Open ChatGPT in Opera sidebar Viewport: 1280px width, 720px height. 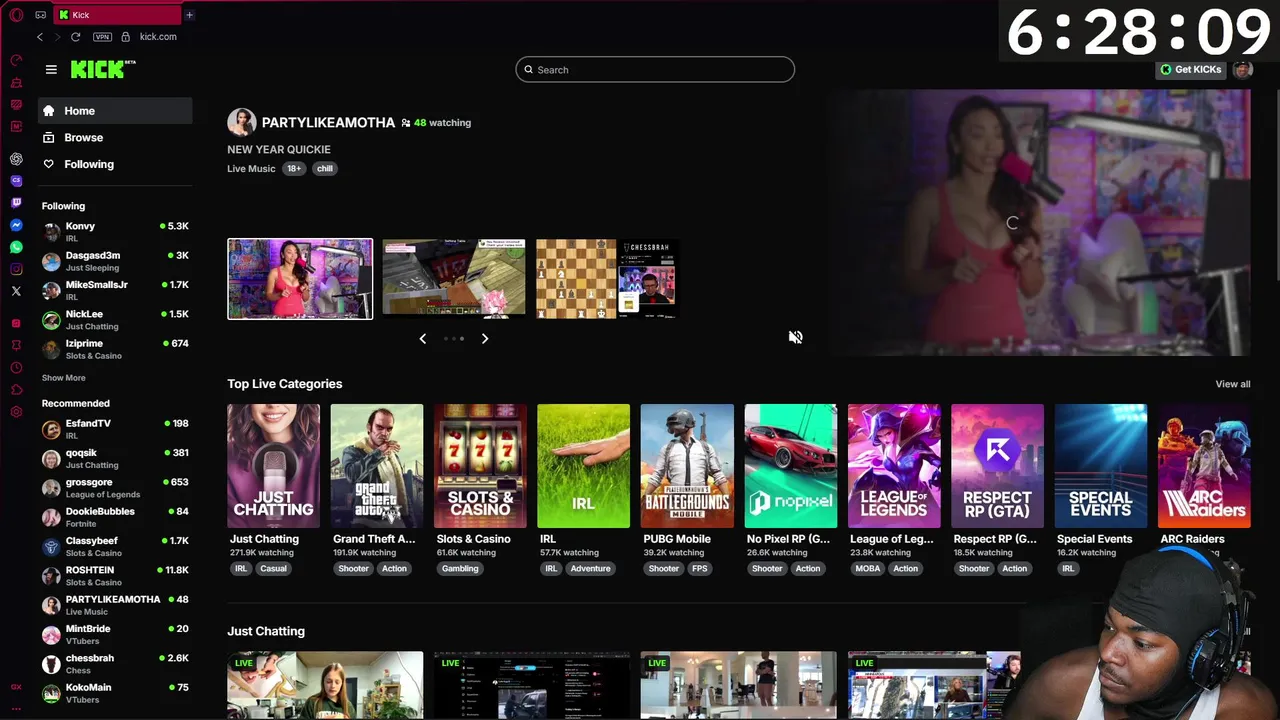click(x=16, y=159)
